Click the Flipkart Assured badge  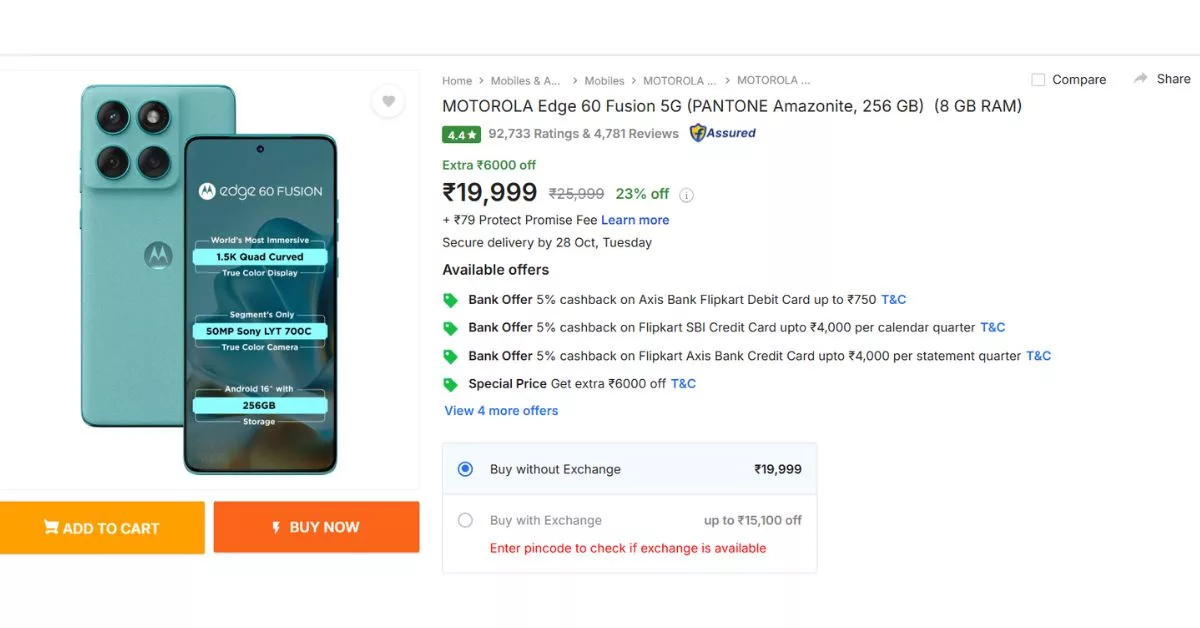pyautogui.click(x=722, y=133)
